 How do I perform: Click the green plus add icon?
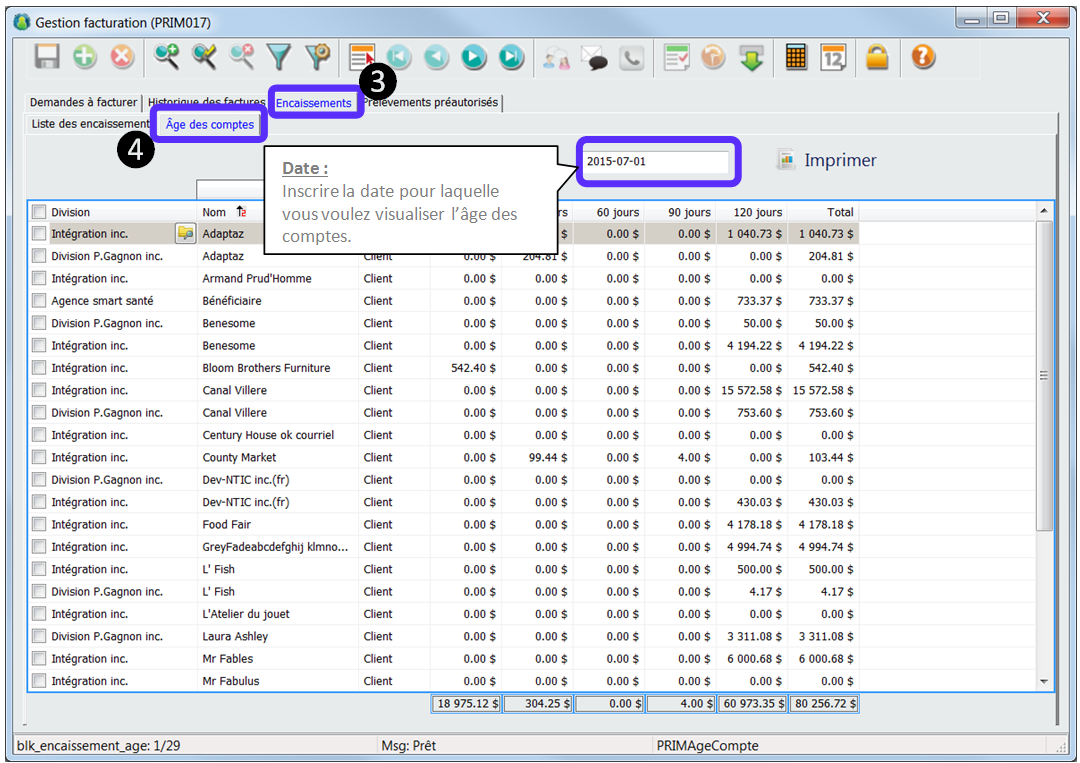pyautogui.click(x=85, y=58)
